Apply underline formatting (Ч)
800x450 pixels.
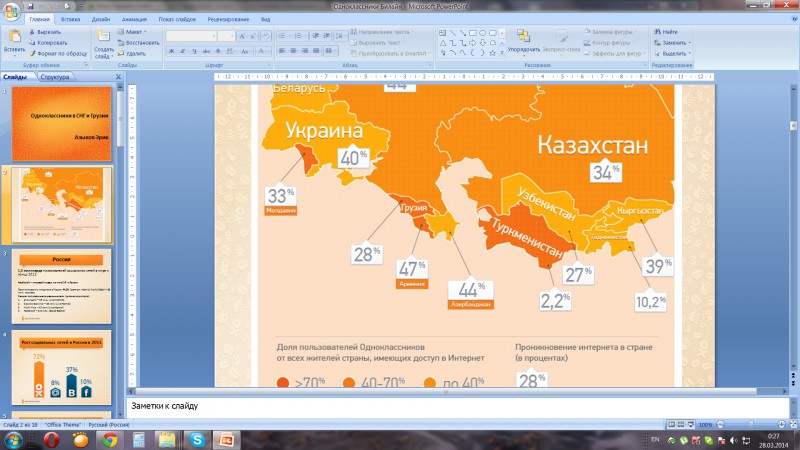(x=194, y=51)
